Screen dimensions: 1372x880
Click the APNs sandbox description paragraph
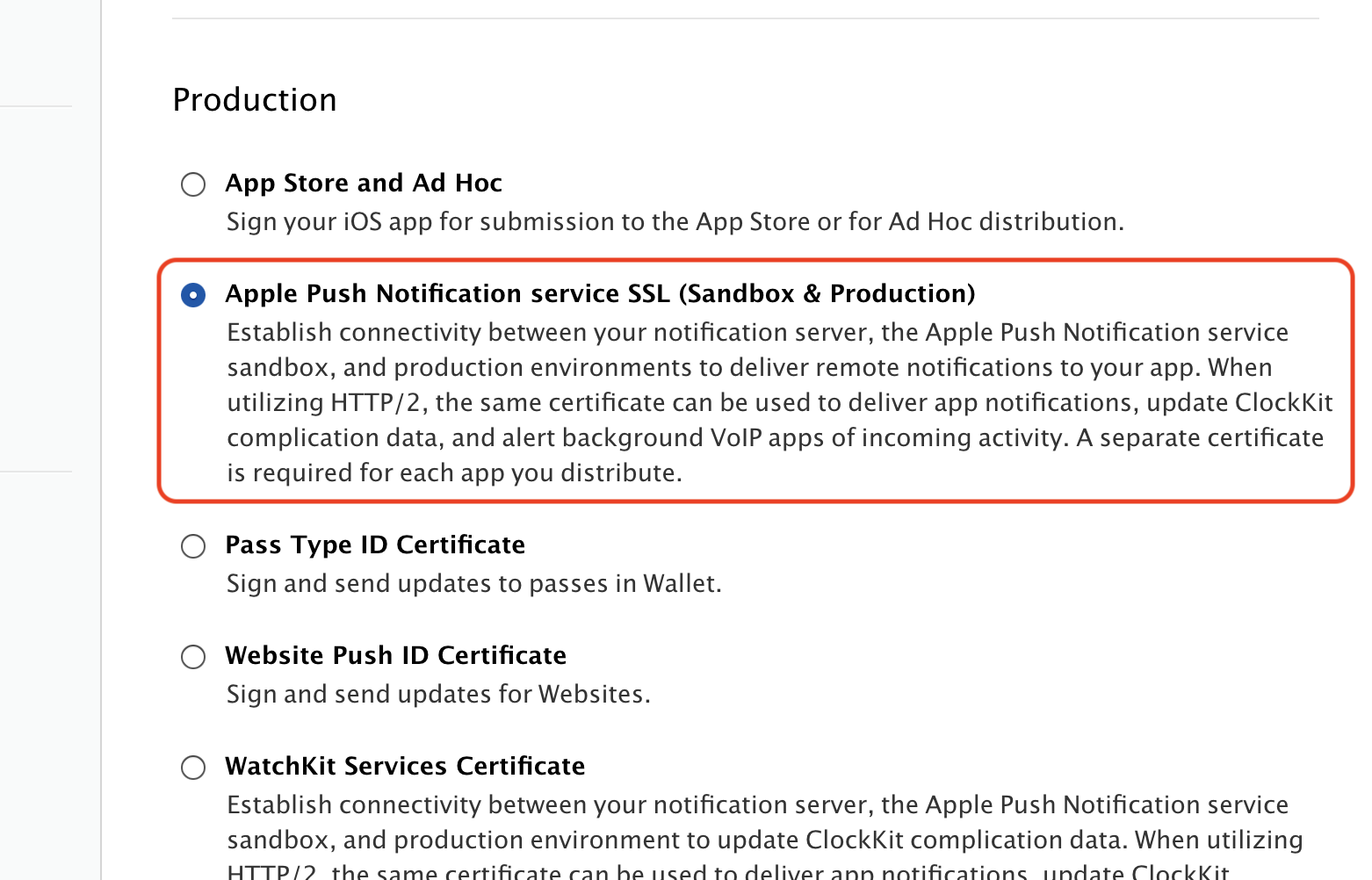point(773,402)
